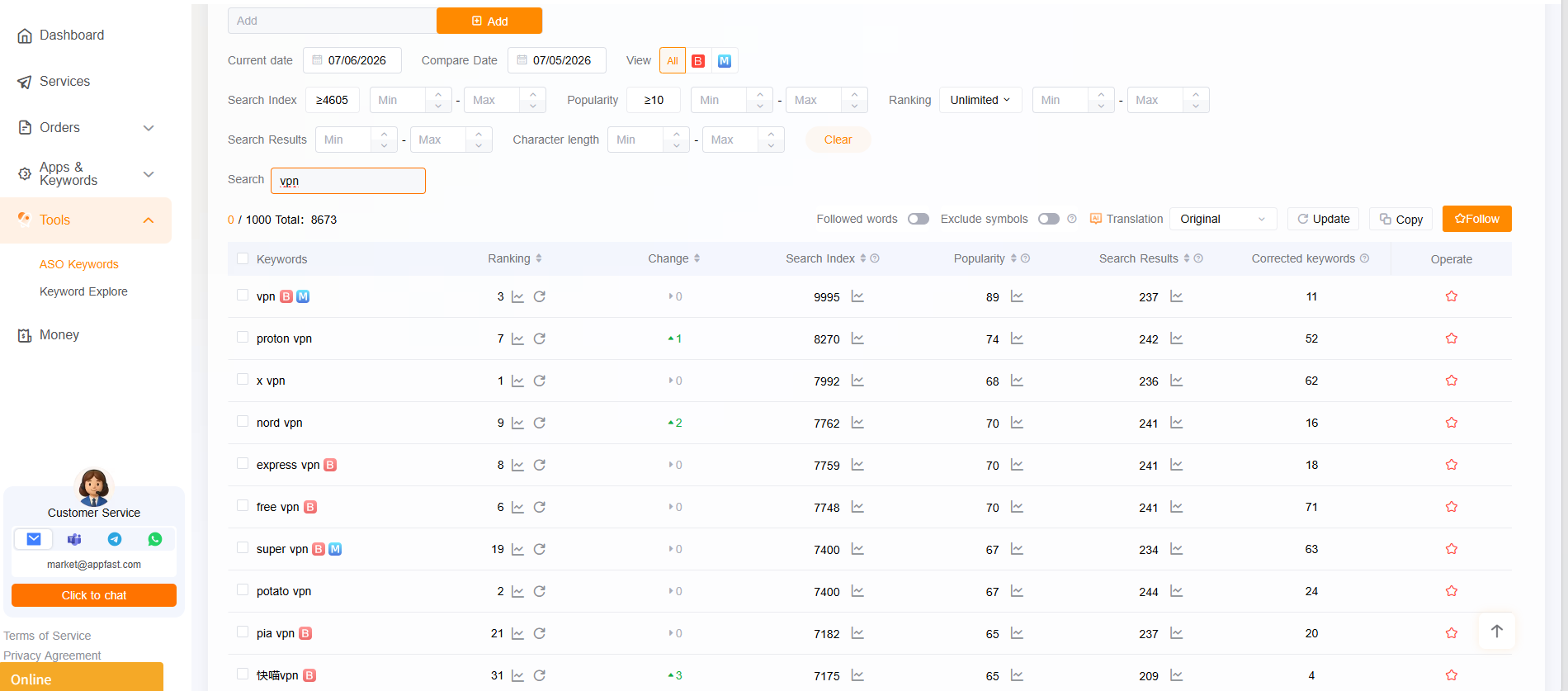Sort by Change column arrows
Screen dimensions: 1568x691
click(697, 258)
